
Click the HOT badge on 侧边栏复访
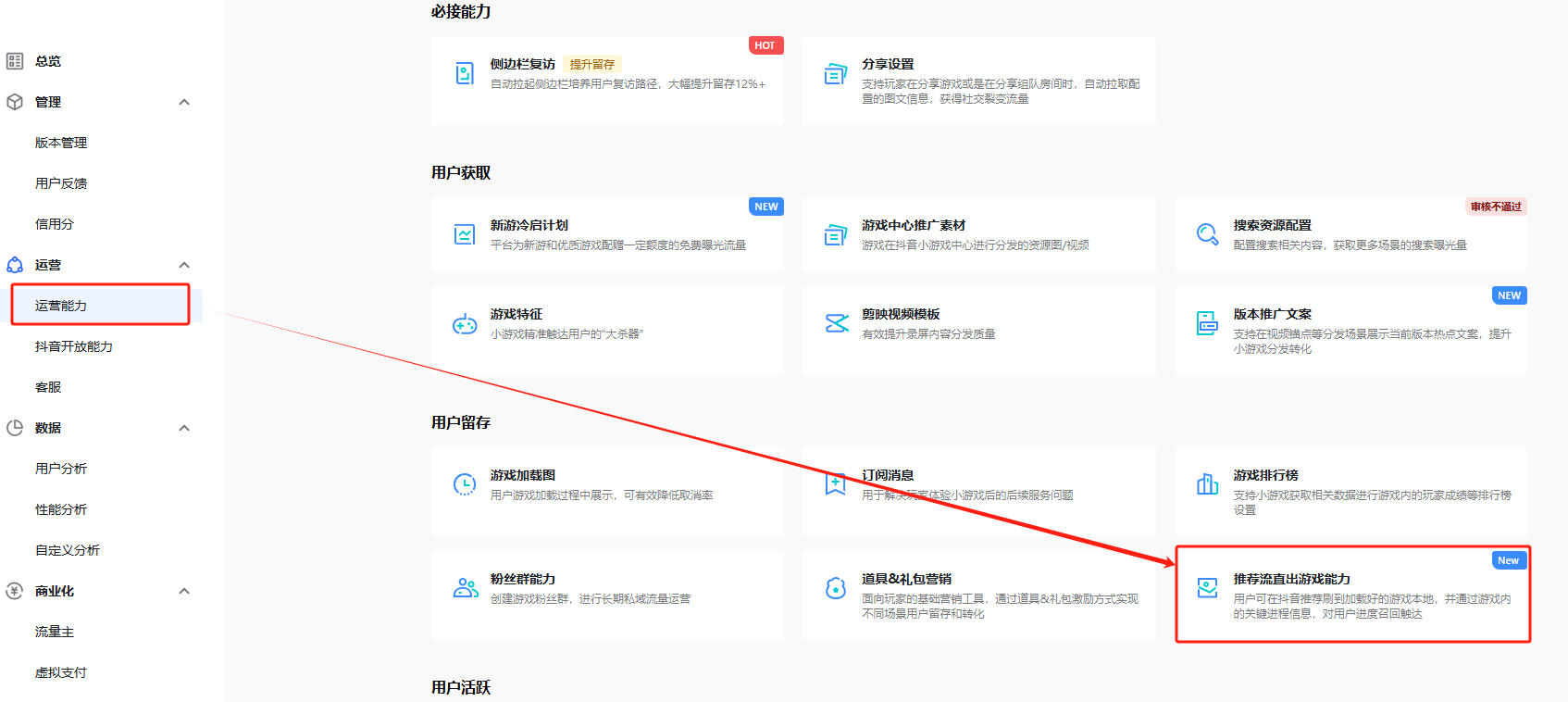[765, 45]
